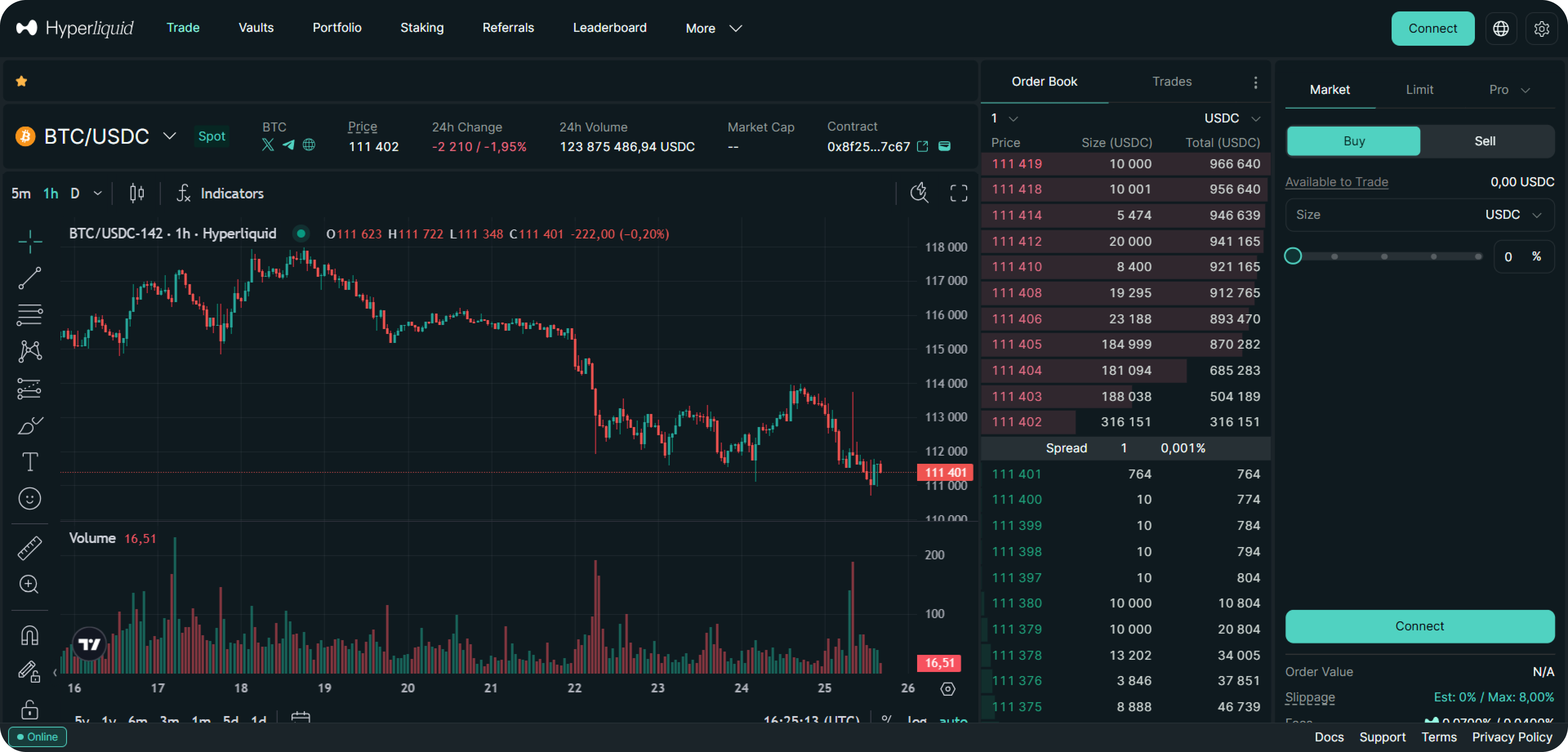This screenshot has height=752, width=1568.
Task: Open the Vaults menu item
Action: pyautogui.click(x=256, y=28)
